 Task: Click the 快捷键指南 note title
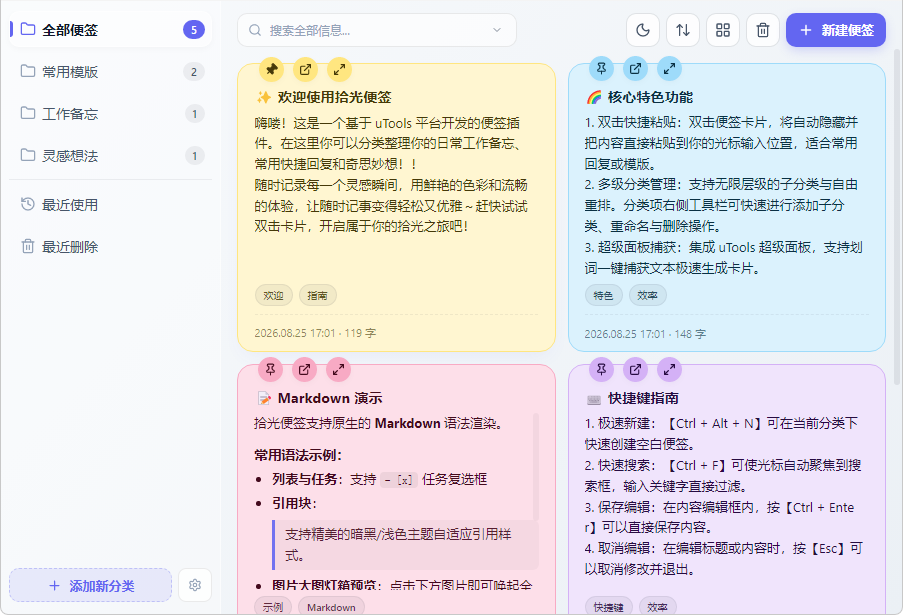click(643, 398)
